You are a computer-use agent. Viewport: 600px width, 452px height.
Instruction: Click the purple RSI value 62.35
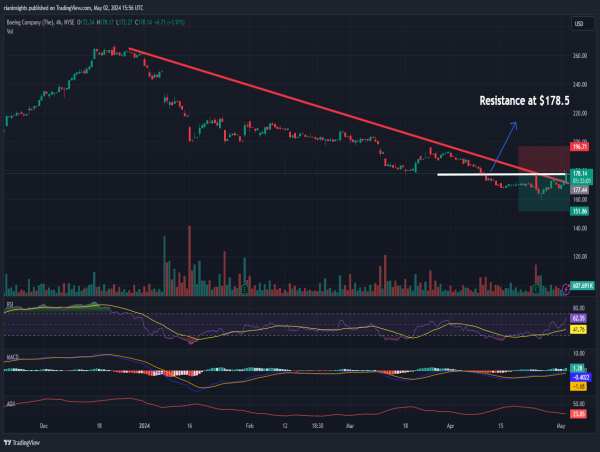point(578,318)
